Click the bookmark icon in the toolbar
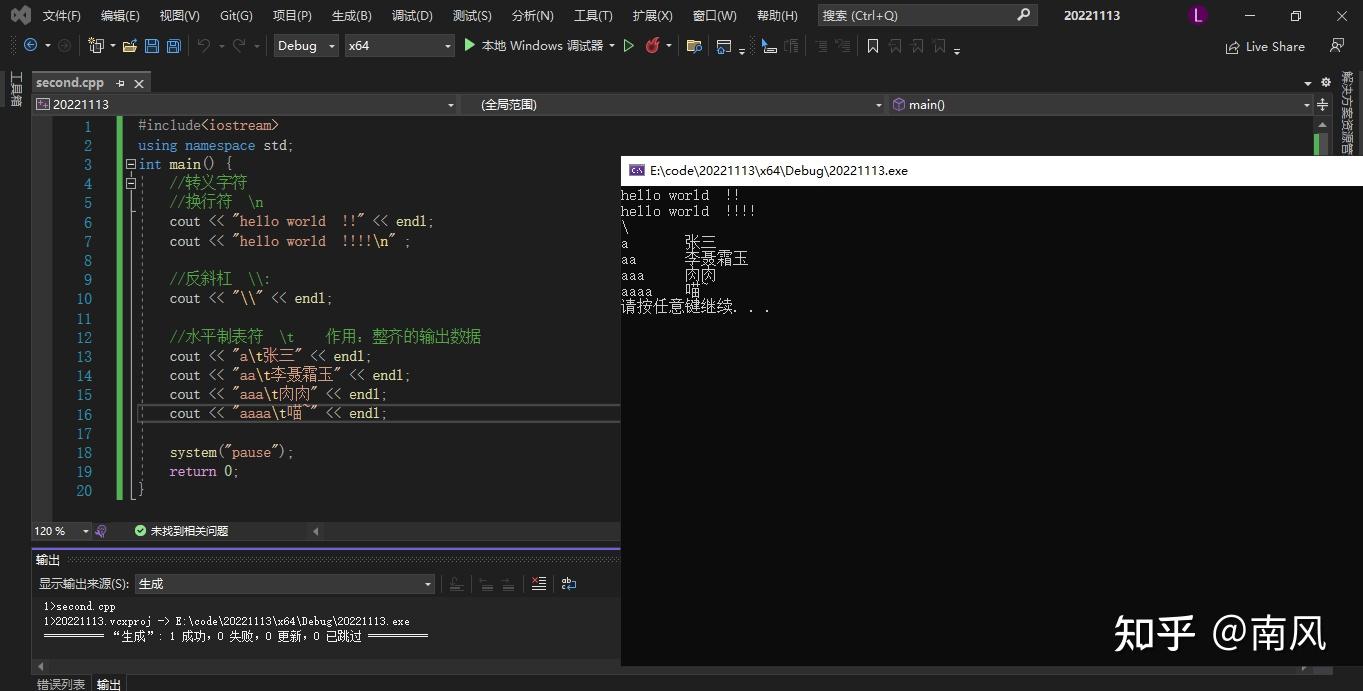The height and width of the screenshot is (691, 1363). point(873,46)
